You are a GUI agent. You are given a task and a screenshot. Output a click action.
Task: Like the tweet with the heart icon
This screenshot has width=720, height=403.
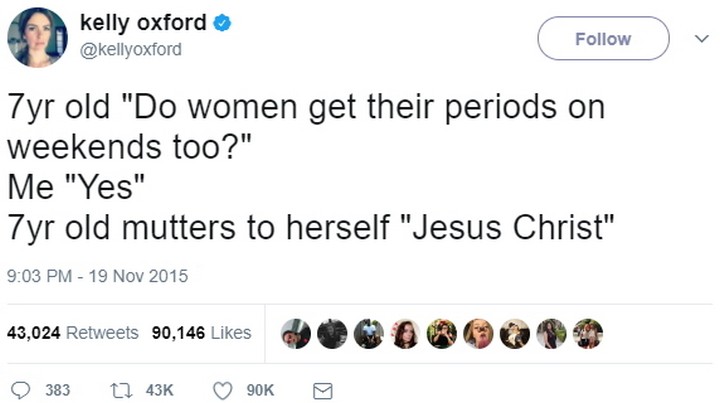click(225, 389)
